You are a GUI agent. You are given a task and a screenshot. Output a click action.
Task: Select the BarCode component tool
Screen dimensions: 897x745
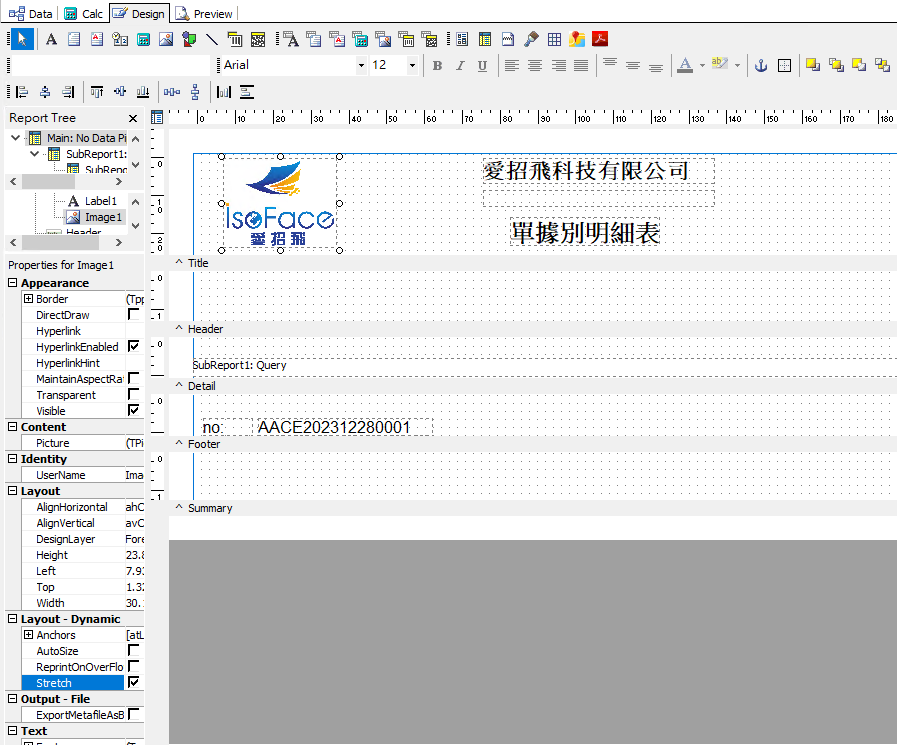tap(235, 39)
